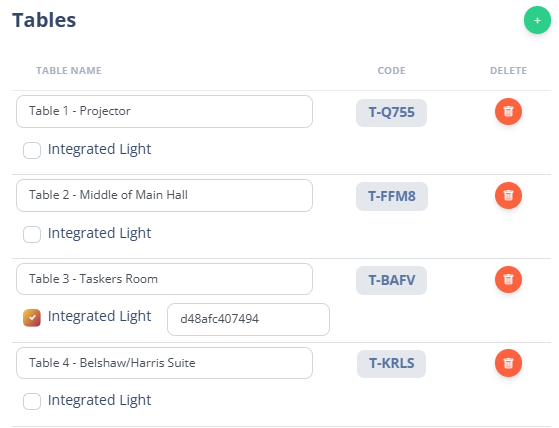Edit the Table 4 - Belshaw/Harris Suite field
Viewport: 559px width, 428px height.
click(x=164, y=363)
